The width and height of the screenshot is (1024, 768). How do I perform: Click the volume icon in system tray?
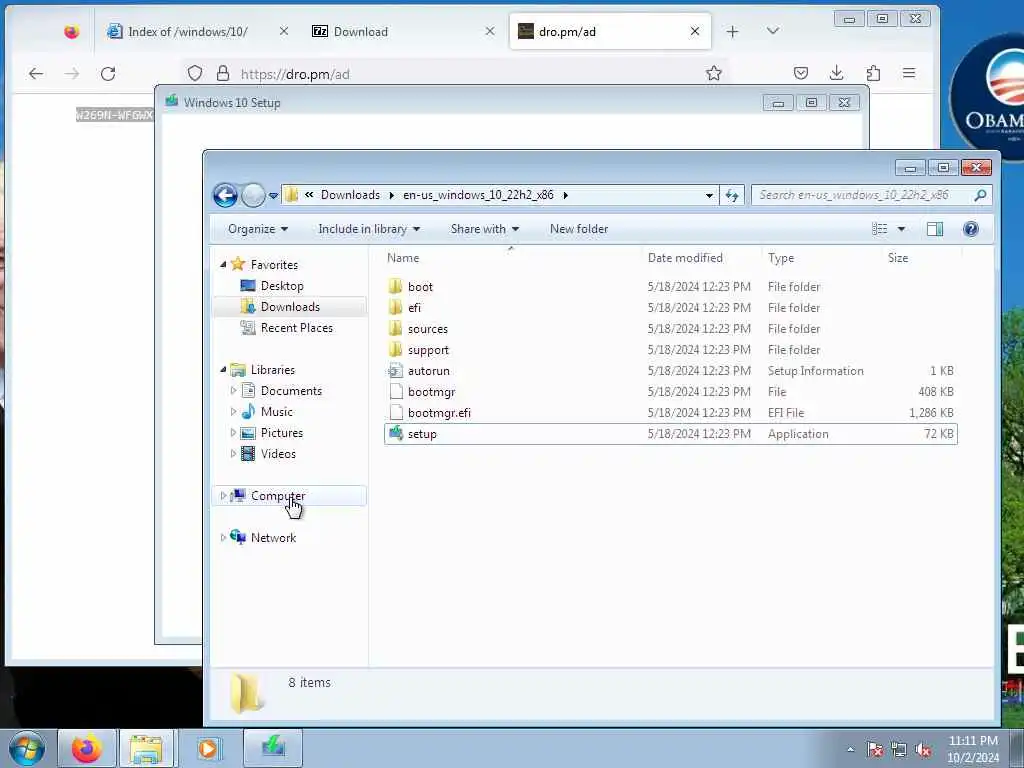923,750
